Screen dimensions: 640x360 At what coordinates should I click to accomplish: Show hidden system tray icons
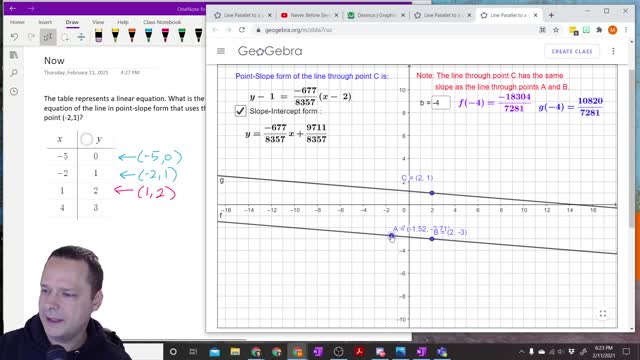[x=521, y=351]
